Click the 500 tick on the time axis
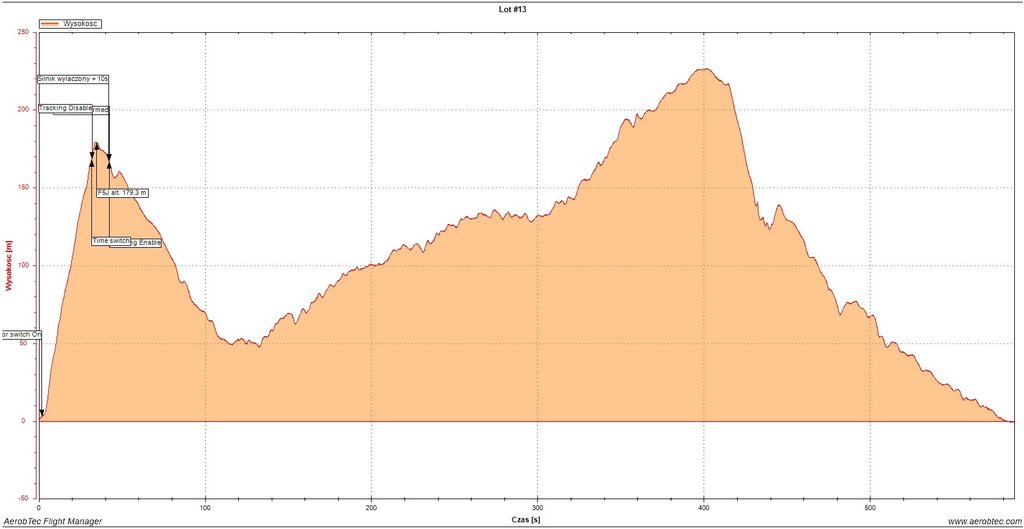Viewport: 1024px width, 529px height. [871, 505]
